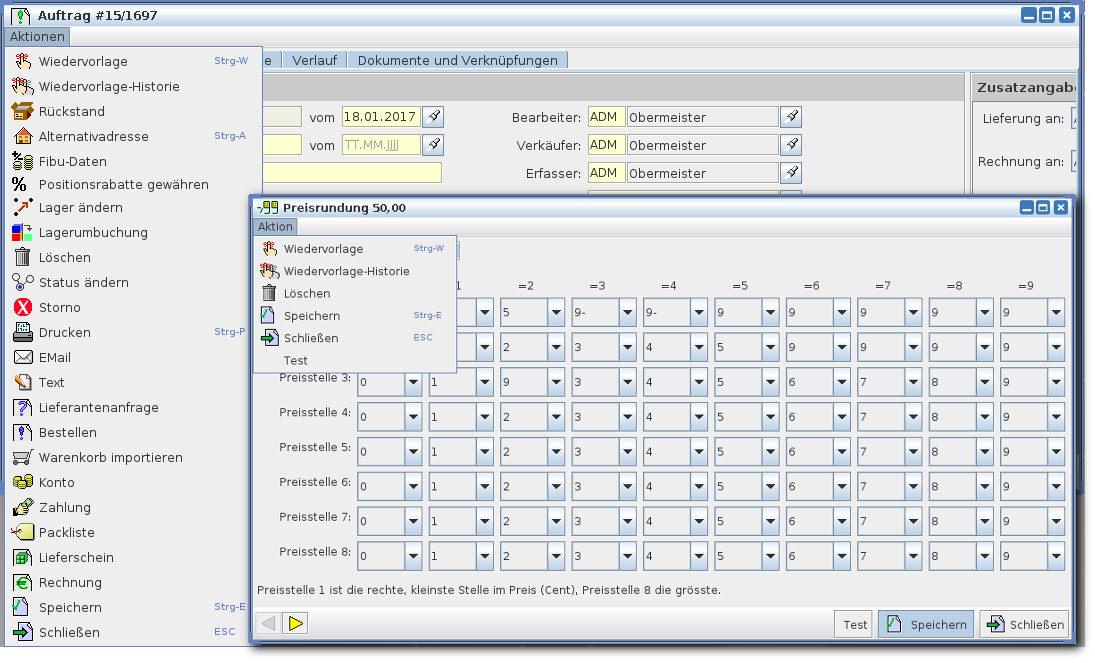Click the pin icon beside the Bearbeiter field
The image size is (1095, 663).
[790, 117]
